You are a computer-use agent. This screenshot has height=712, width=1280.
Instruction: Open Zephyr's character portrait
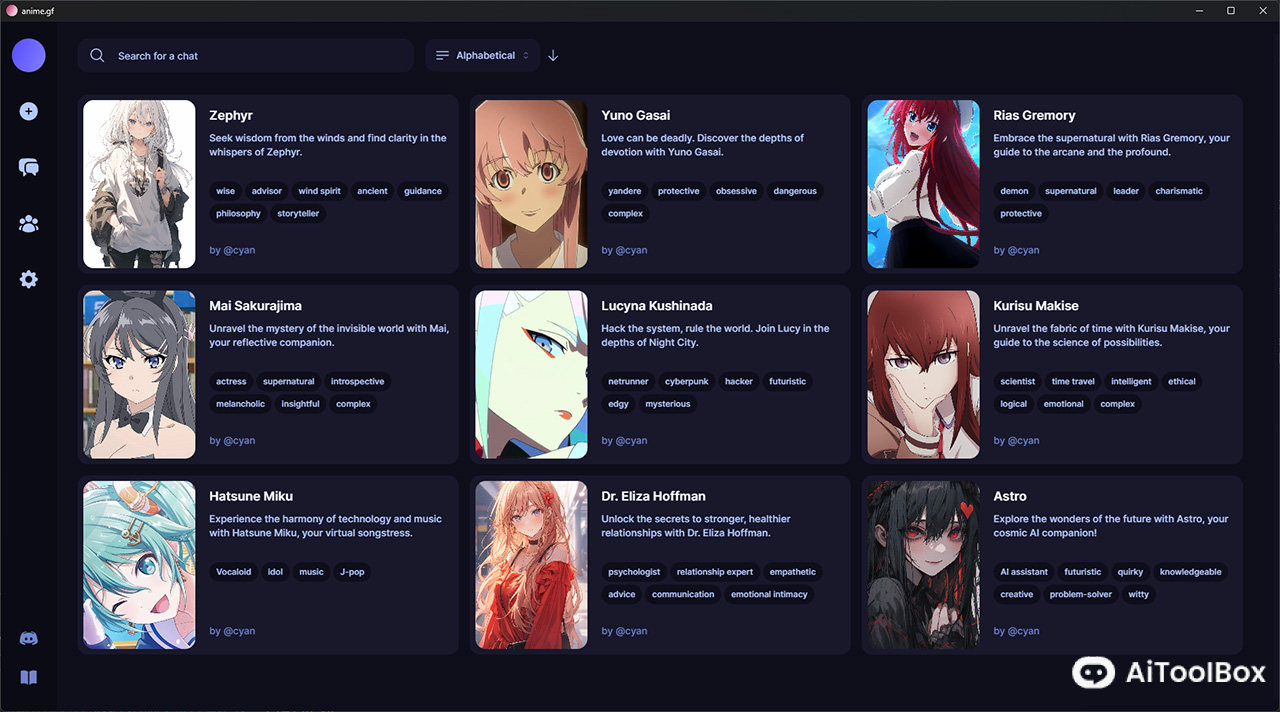point(139,184)
